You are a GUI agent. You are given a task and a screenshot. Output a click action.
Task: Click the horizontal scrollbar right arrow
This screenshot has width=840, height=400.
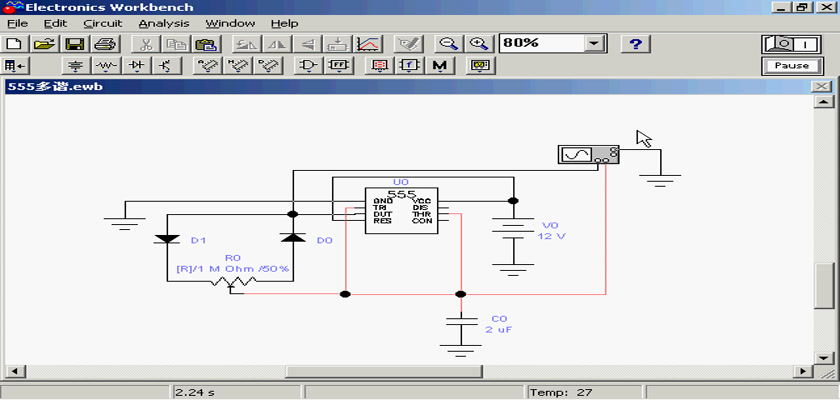tap(802, 371)
